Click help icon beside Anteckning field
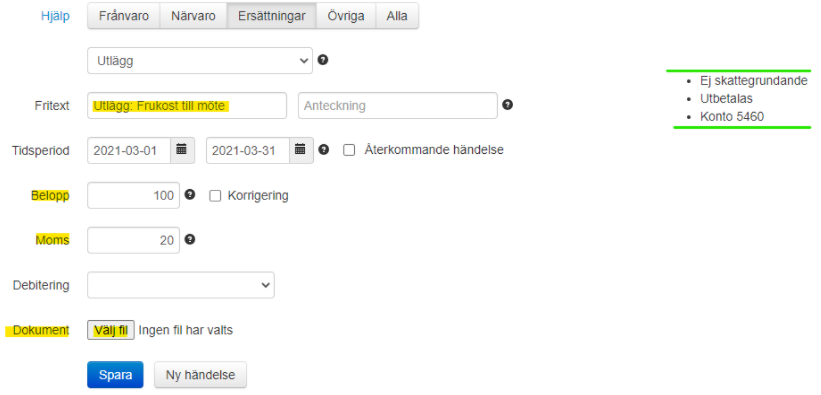Viewport: 821px width, 395px height. pyautogui.click(x=507, y=105)
